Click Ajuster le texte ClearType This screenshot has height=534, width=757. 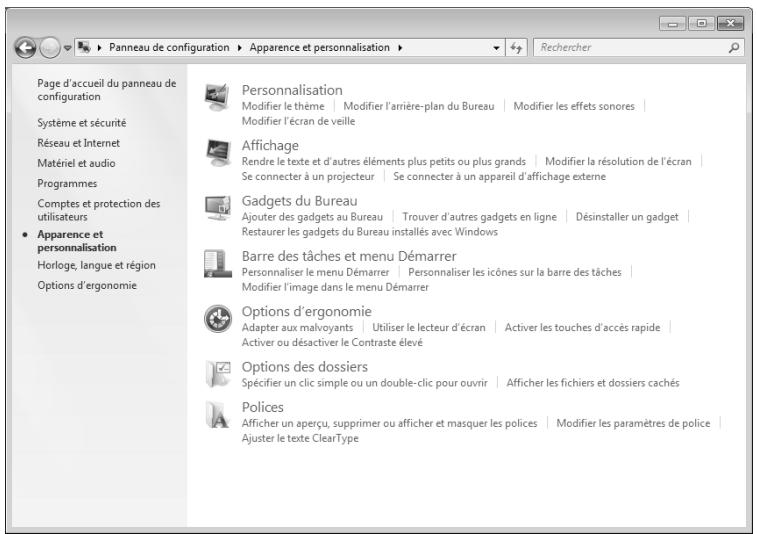tap(300, 438)
